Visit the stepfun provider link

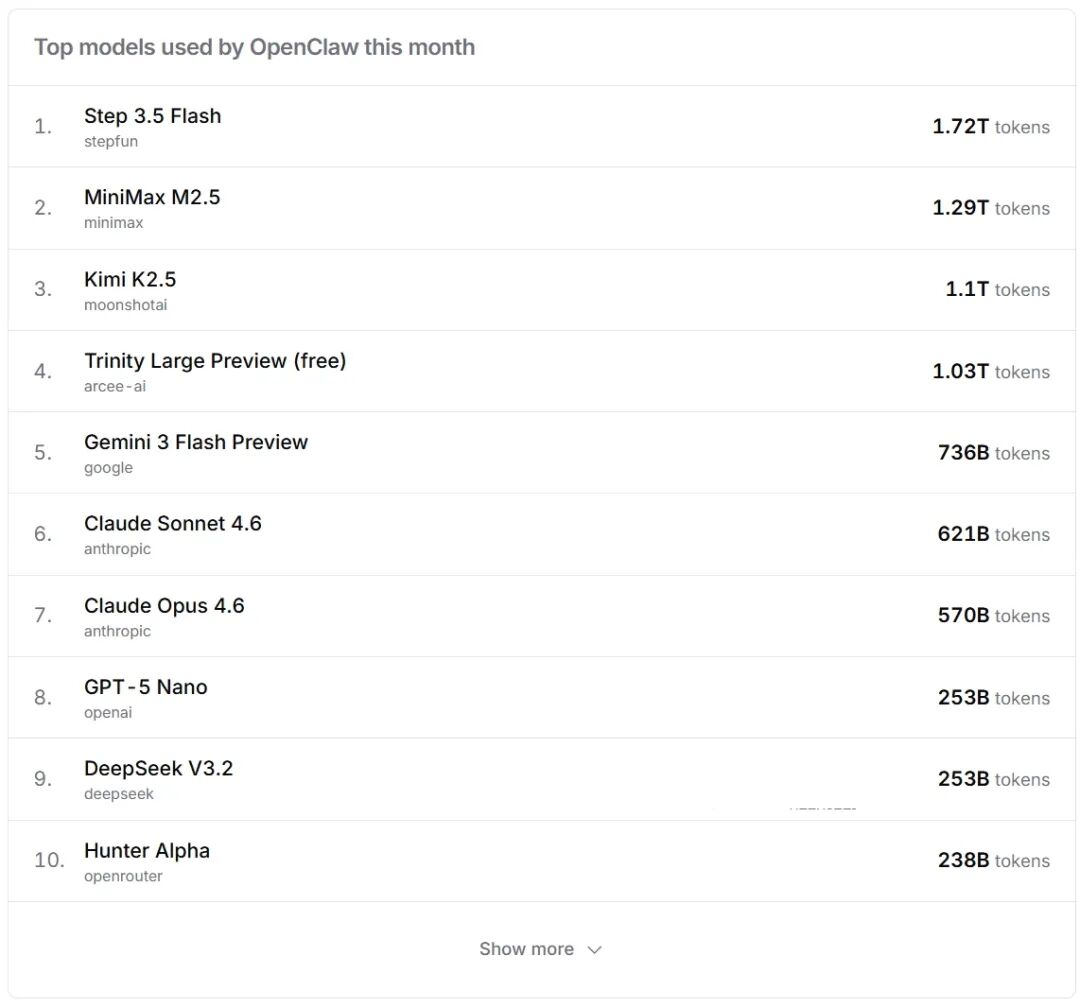coord(111,142)
